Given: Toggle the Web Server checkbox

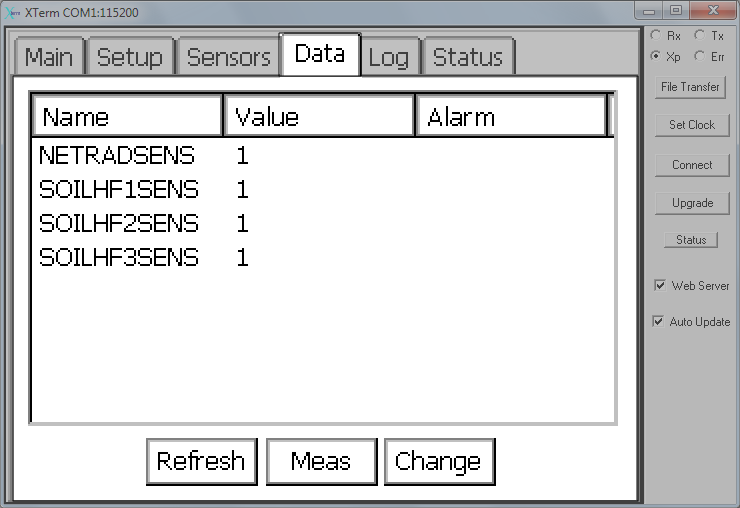Looking at the screenshot, I should (x=660, y=285).
